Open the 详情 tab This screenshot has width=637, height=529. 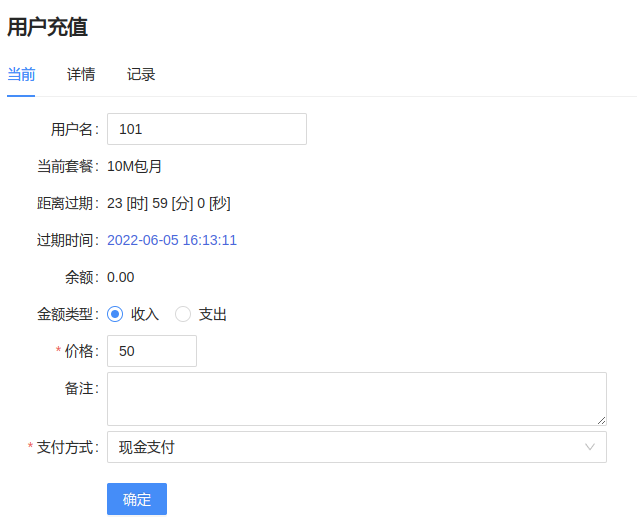coord(81,75)
